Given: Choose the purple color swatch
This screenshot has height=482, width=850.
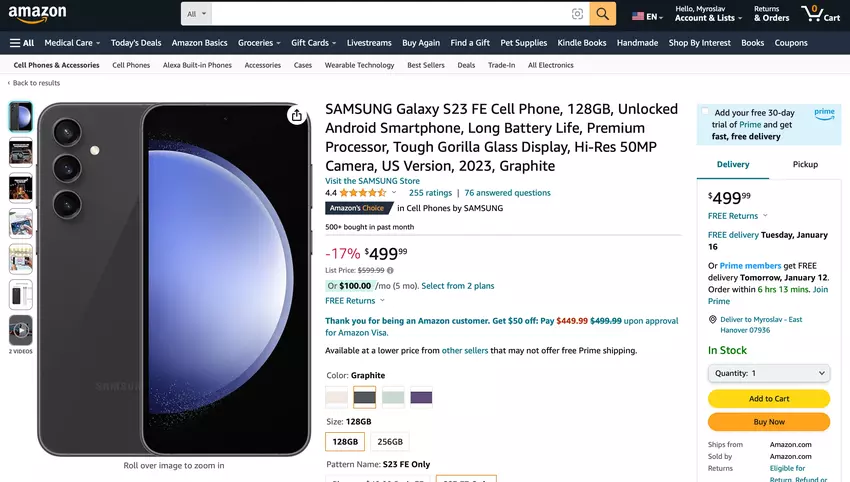Looking at the screenshot, I should click(x=421, y=397).
